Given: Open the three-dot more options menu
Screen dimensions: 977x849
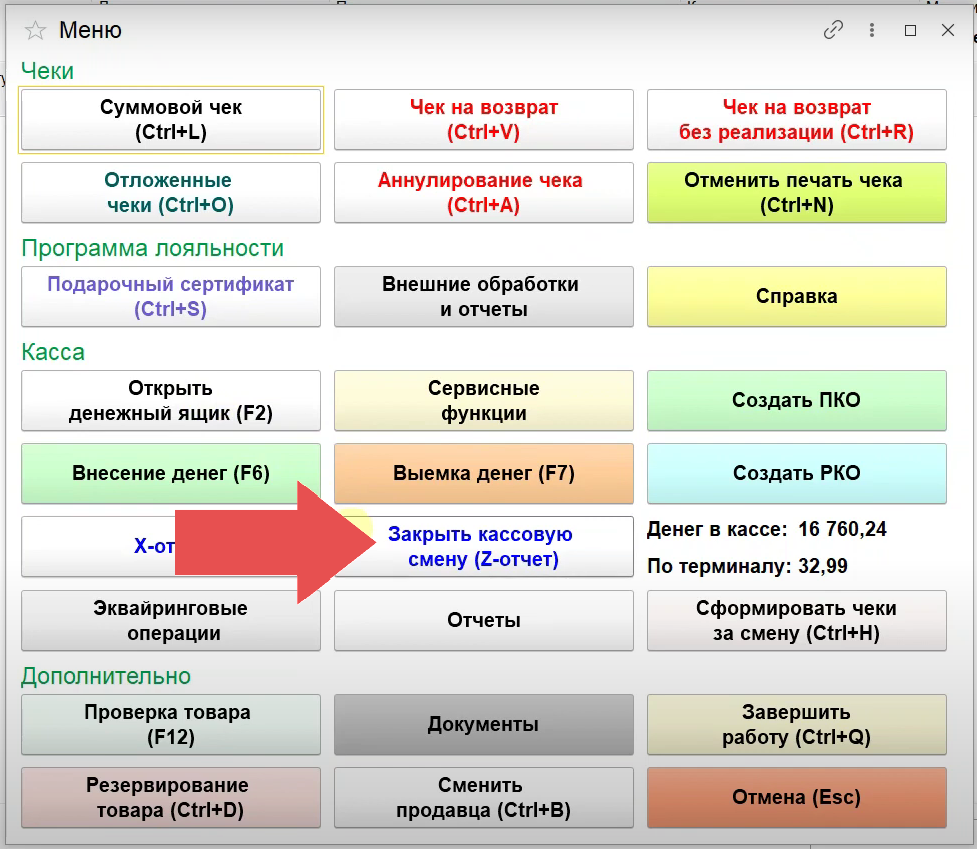Looking at the screenshot, I should [872, 30].
